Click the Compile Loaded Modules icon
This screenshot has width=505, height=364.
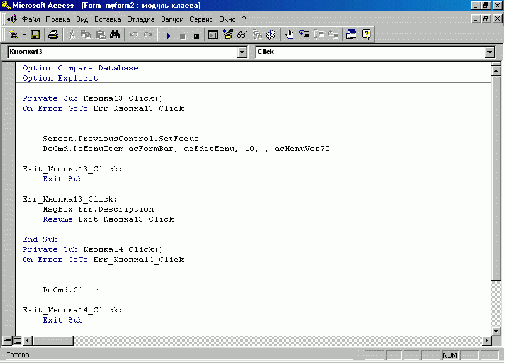[x=271, y=34]
